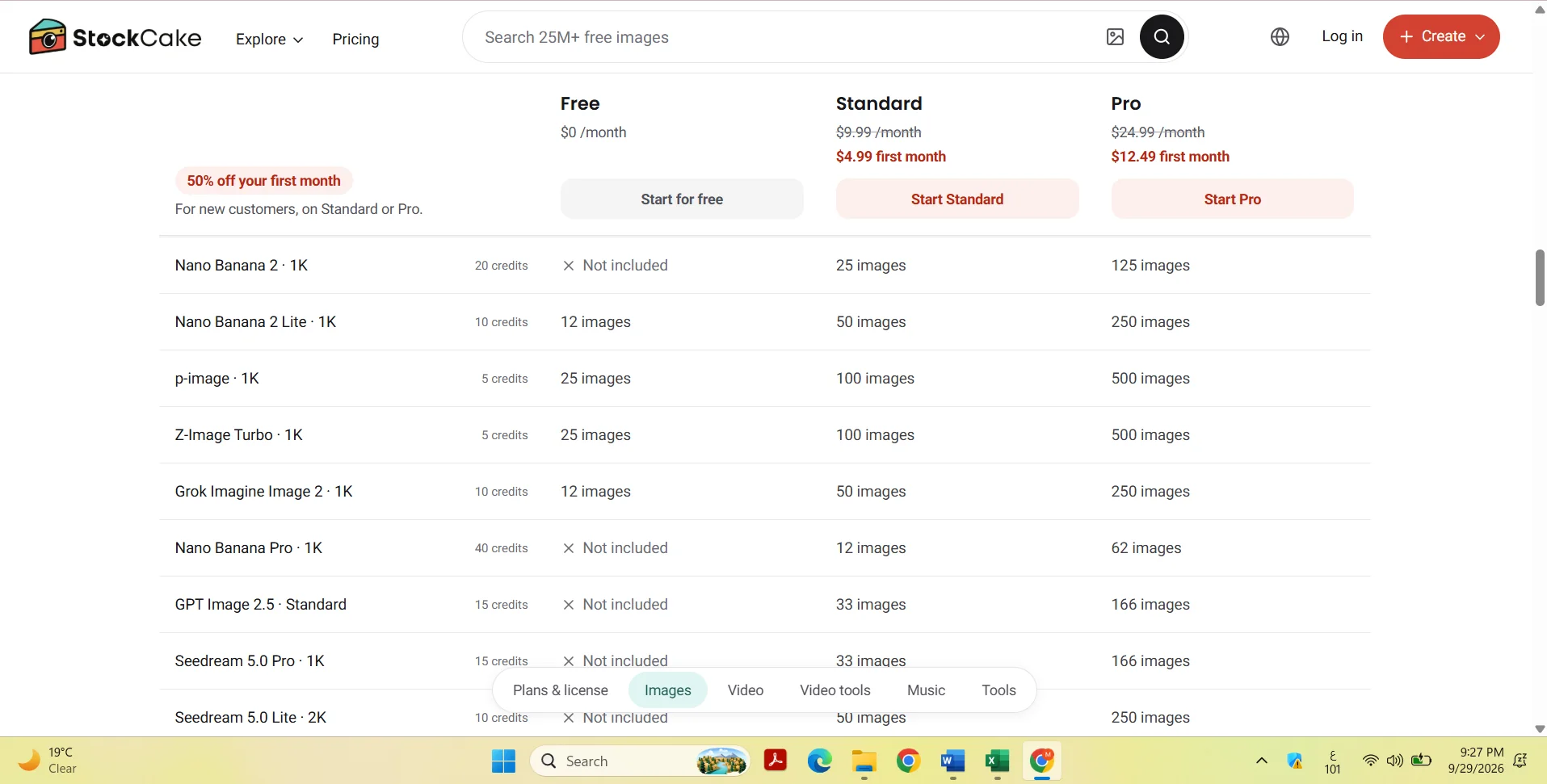1547x784 pixels.
Task: Open Microsoft Edge from the taskbar
Action: [x=820, y=761]
